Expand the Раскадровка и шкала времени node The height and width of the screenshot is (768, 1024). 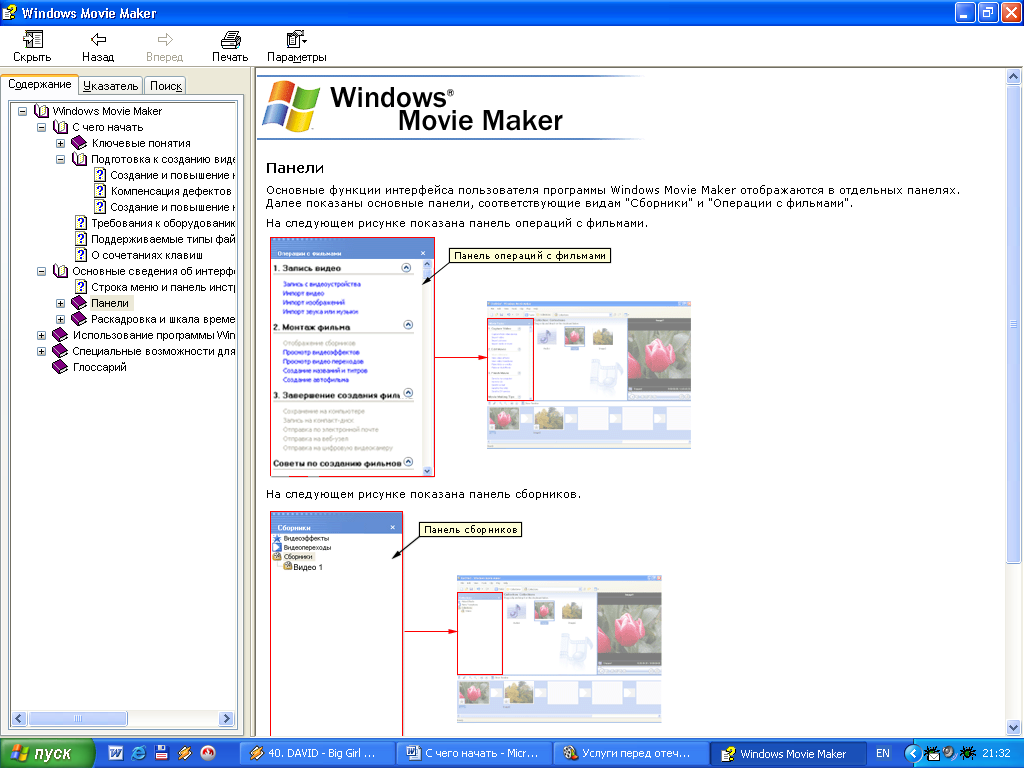[60, 319]
